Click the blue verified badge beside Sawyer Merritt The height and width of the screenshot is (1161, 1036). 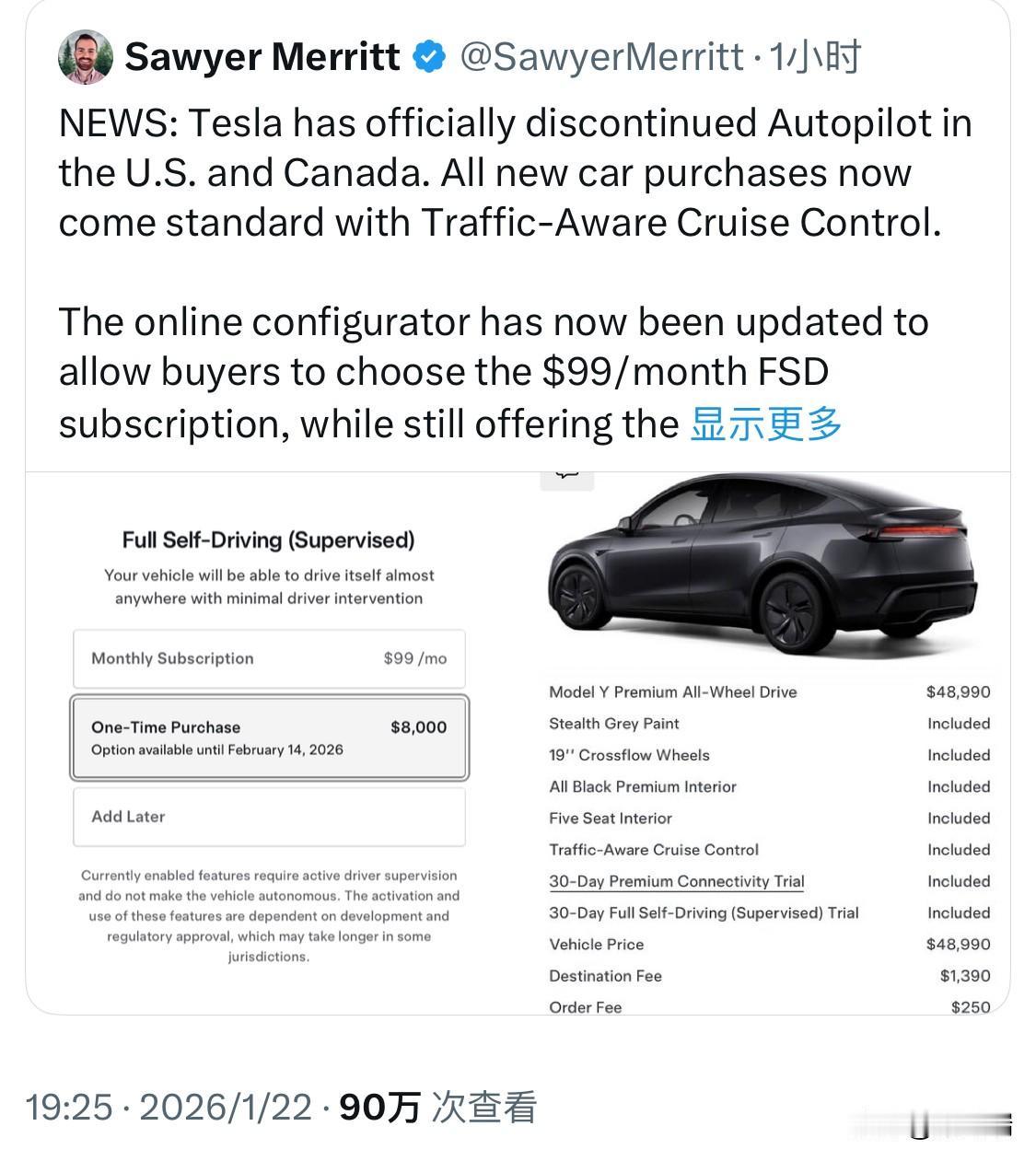tap(428, 57)
